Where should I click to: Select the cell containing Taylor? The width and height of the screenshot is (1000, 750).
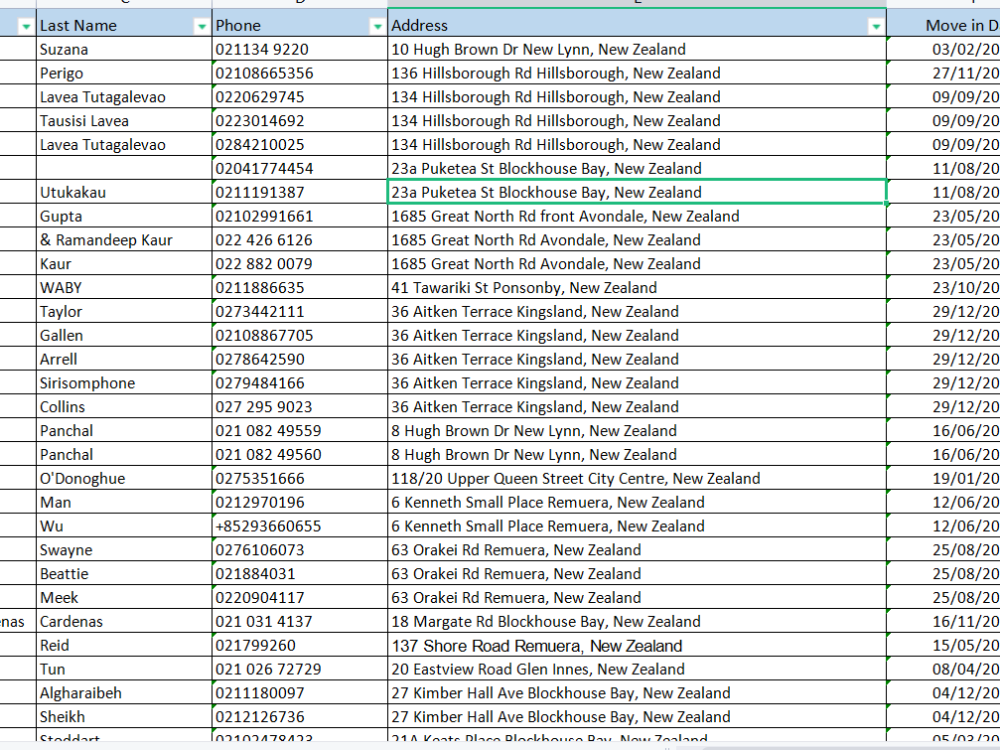(x=124, y=311)
